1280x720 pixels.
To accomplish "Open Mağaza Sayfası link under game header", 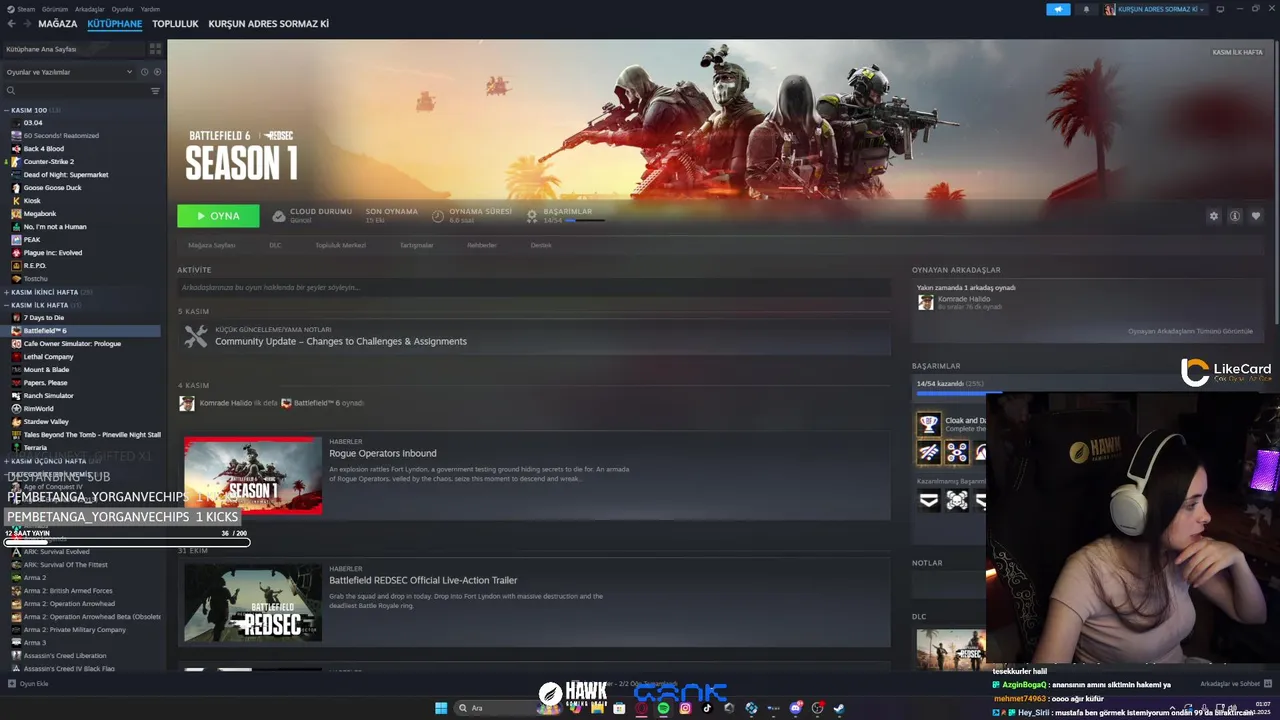I will (x=211, y=245).
